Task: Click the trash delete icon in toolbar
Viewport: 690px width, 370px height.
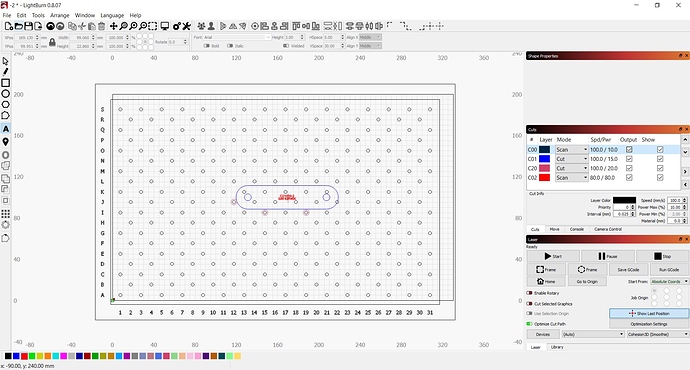Action: pyautogui.click(x=102, y=26)
